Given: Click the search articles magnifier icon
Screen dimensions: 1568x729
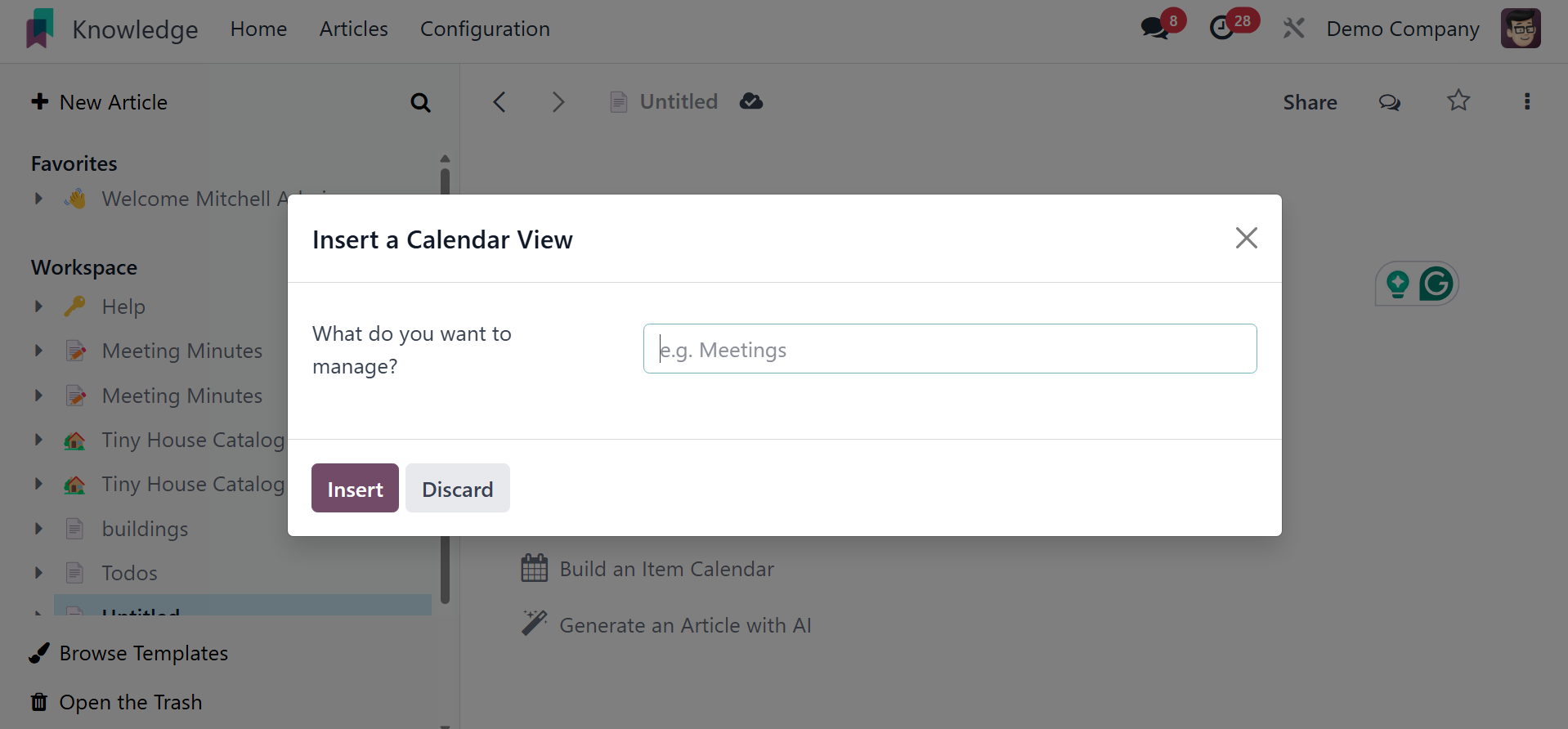Looking at the screenshot, I should click(420, 102).
